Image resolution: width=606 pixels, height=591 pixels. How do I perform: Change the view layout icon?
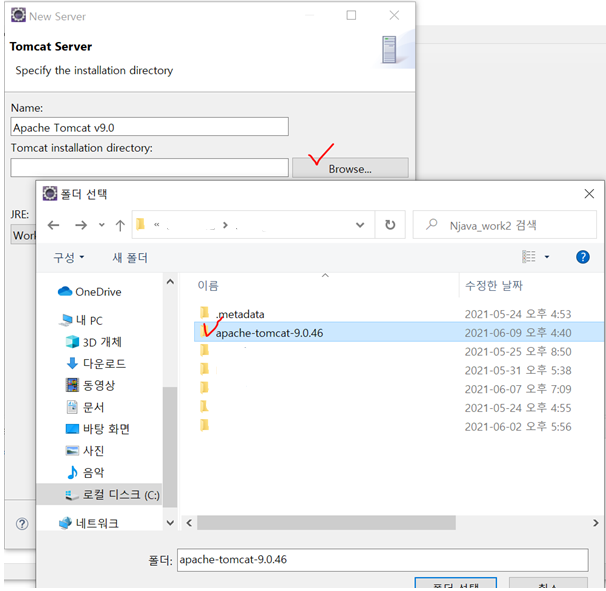tap(529, 257)
